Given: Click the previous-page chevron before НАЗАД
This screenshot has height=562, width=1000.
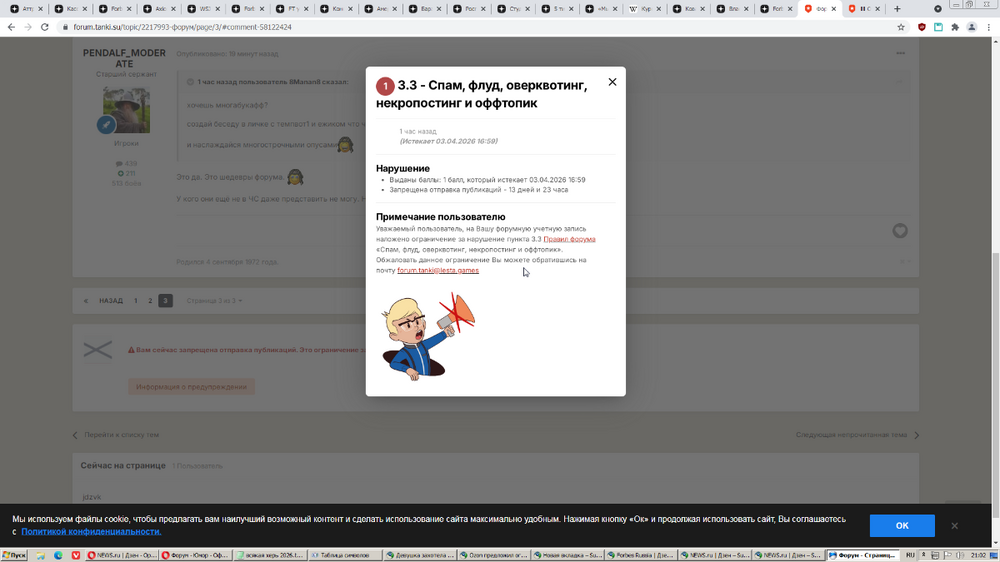Looking at the screenshot, I should [x=86, y=300].
